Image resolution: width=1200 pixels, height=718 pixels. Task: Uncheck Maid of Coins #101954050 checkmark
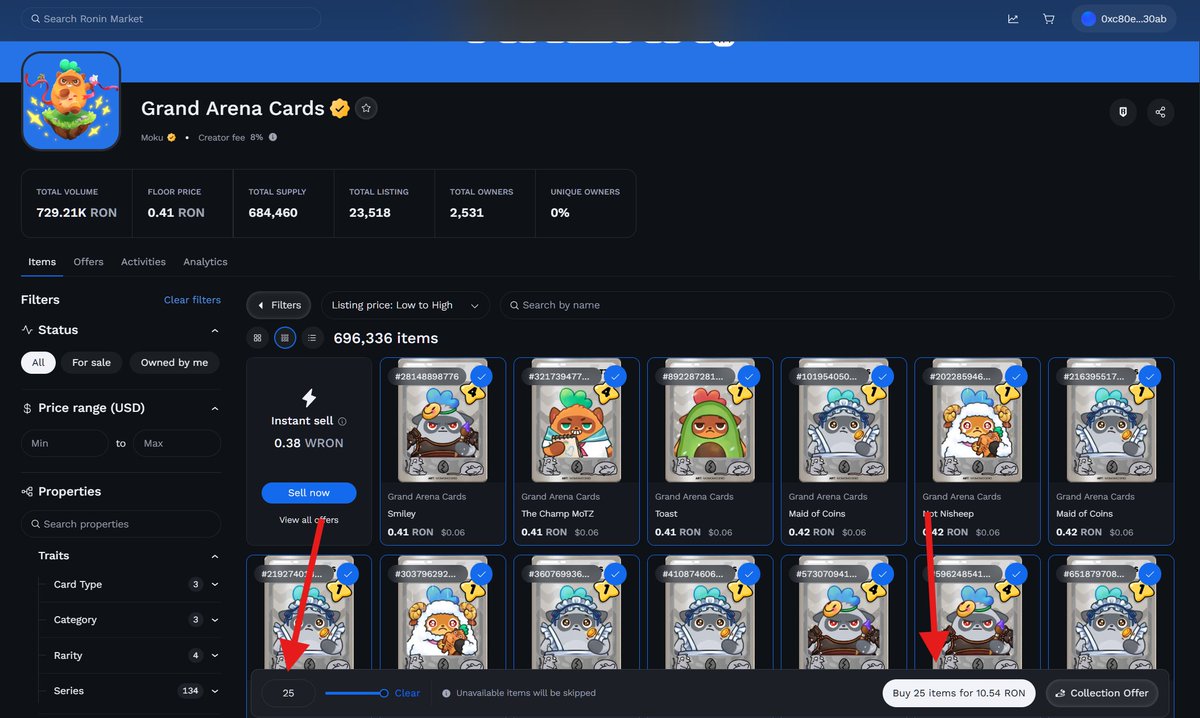882,376
